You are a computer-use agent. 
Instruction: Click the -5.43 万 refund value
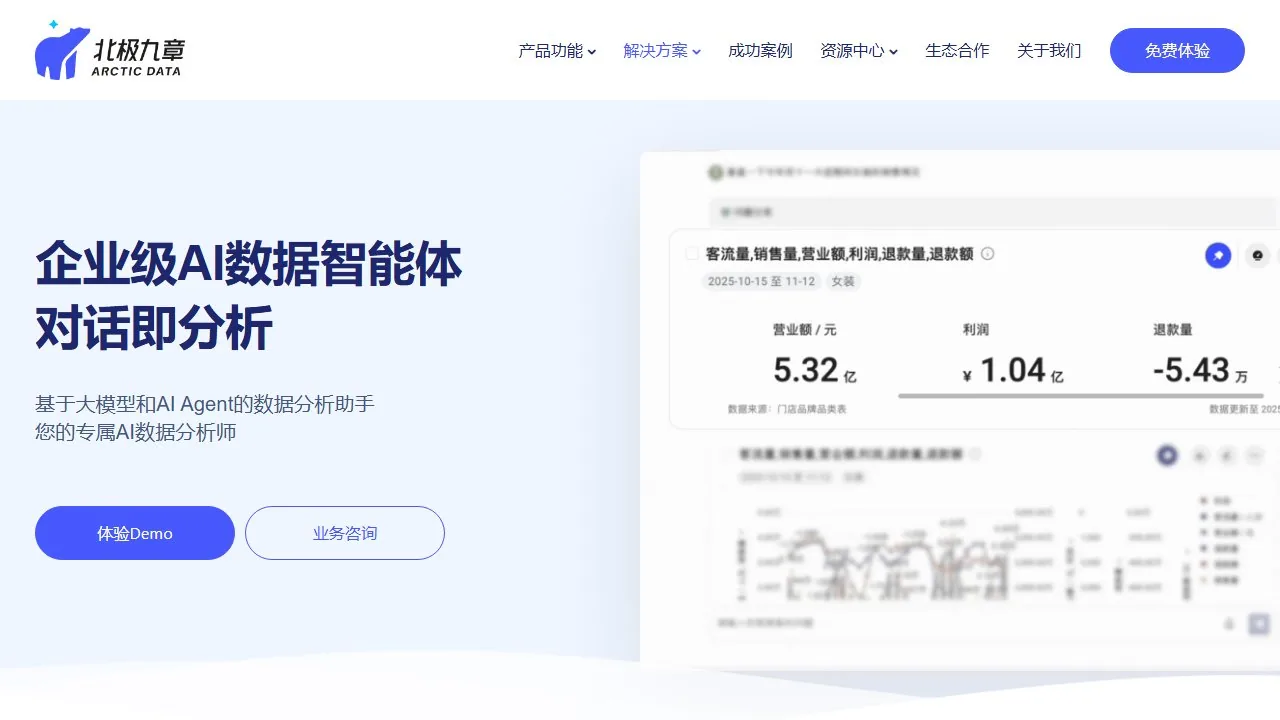(x=1200, y=371)
